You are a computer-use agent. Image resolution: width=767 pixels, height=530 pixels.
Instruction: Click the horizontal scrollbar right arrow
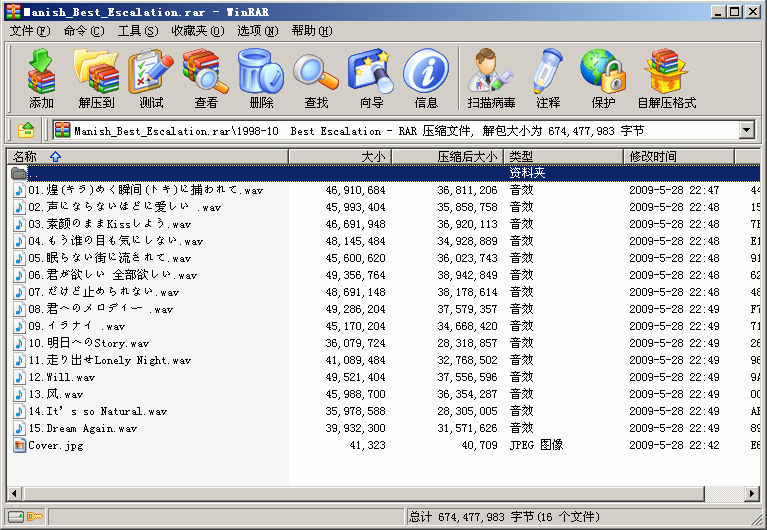pyautogui.click(x=752, y=493)
